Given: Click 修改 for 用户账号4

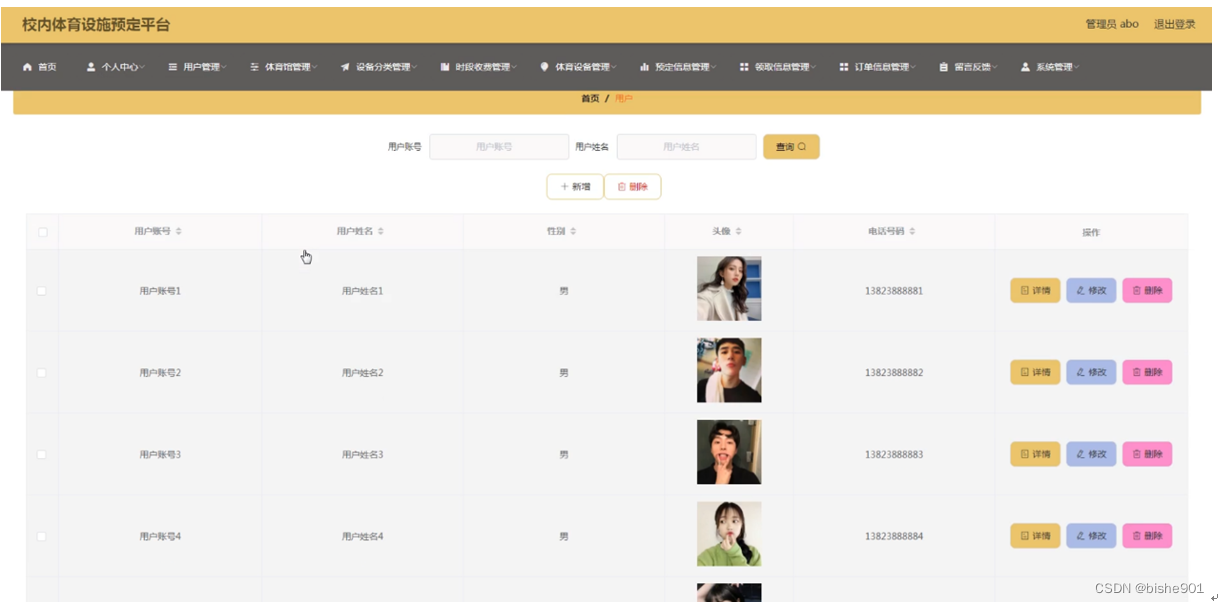Looking at the screenshot, I should point(1091,537).
